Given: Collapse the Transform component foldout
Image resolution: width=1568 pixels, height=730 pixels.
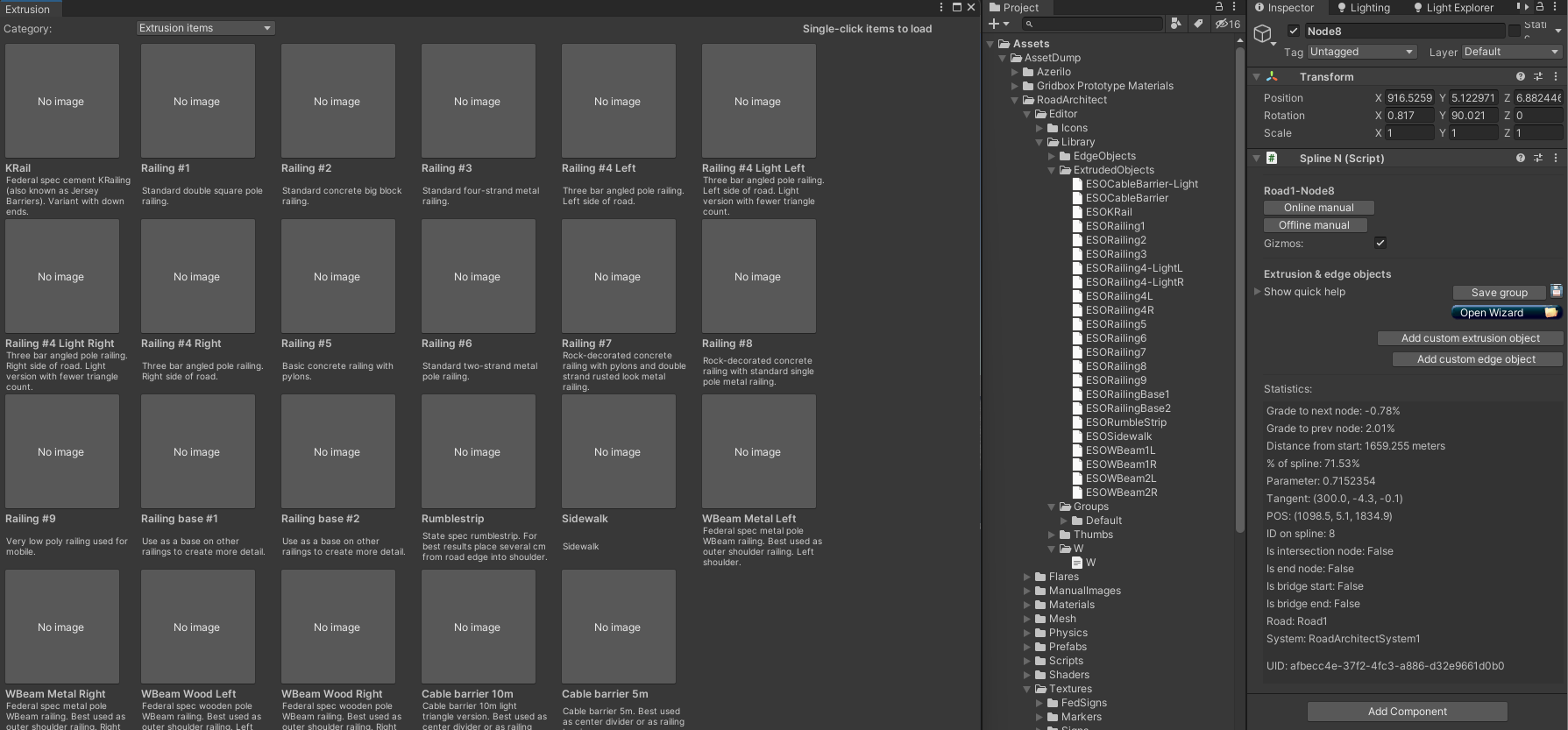Looking at the screenshot, I should (x=1257, y=77).
